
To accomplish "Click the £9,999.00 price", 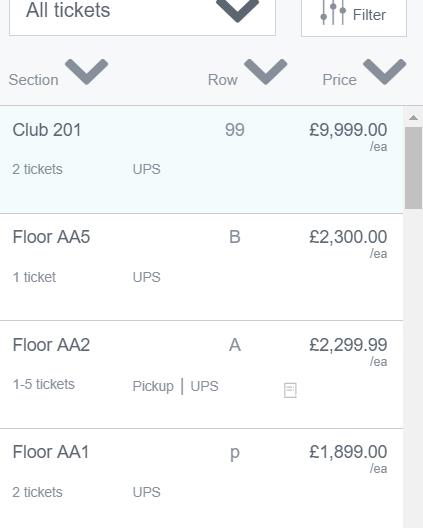I will (x=348, y=130).
